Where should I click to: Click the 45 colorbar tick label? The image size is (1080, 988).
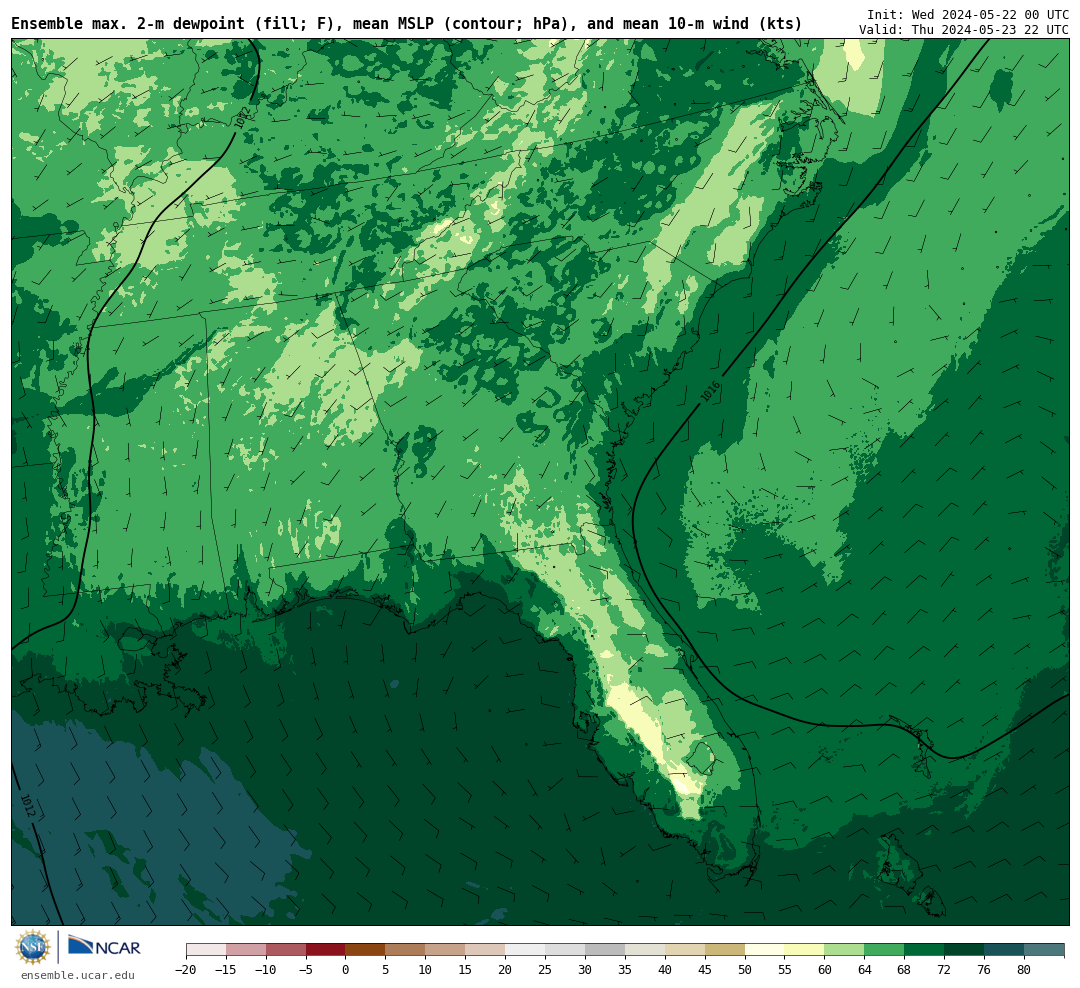tap(705, 970)
